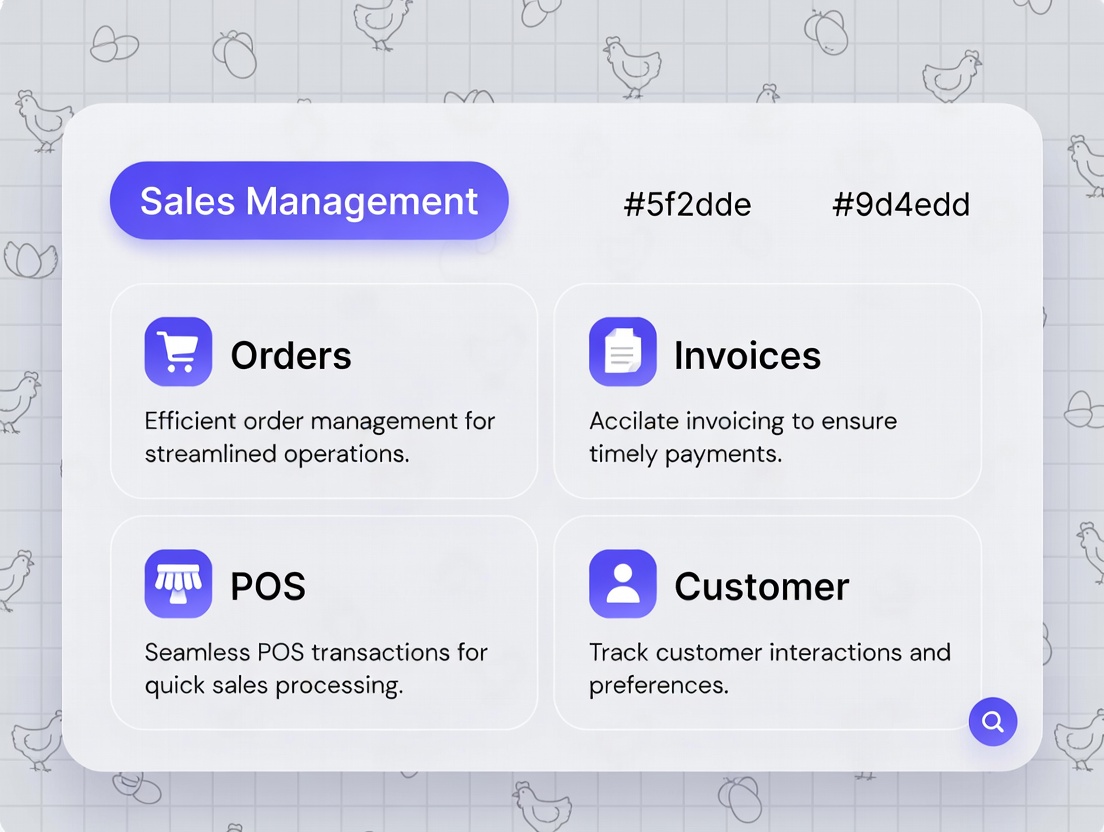Click the Orders heading text
Screen dimensions: 1104x832
(291, 356)
